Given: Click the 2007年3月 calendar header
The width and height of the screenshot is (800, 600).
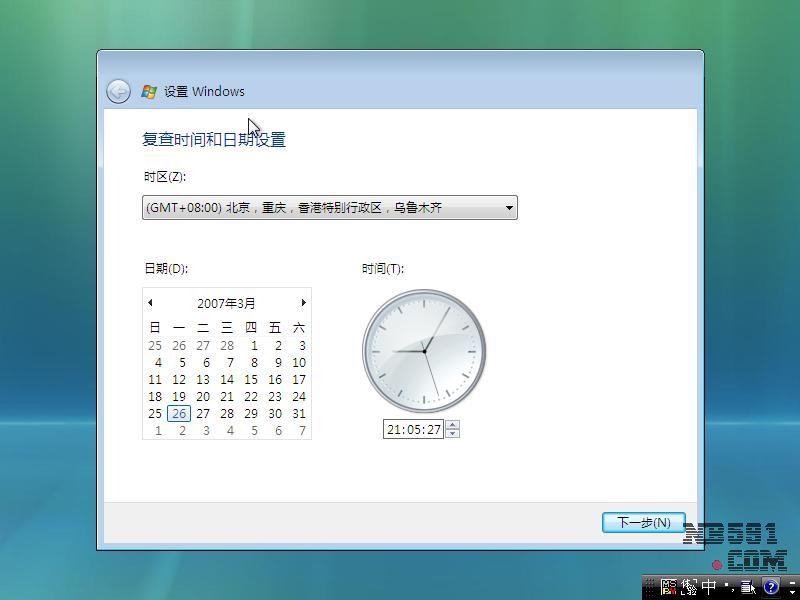Looking at the screenshot, I should coord(226,303).
